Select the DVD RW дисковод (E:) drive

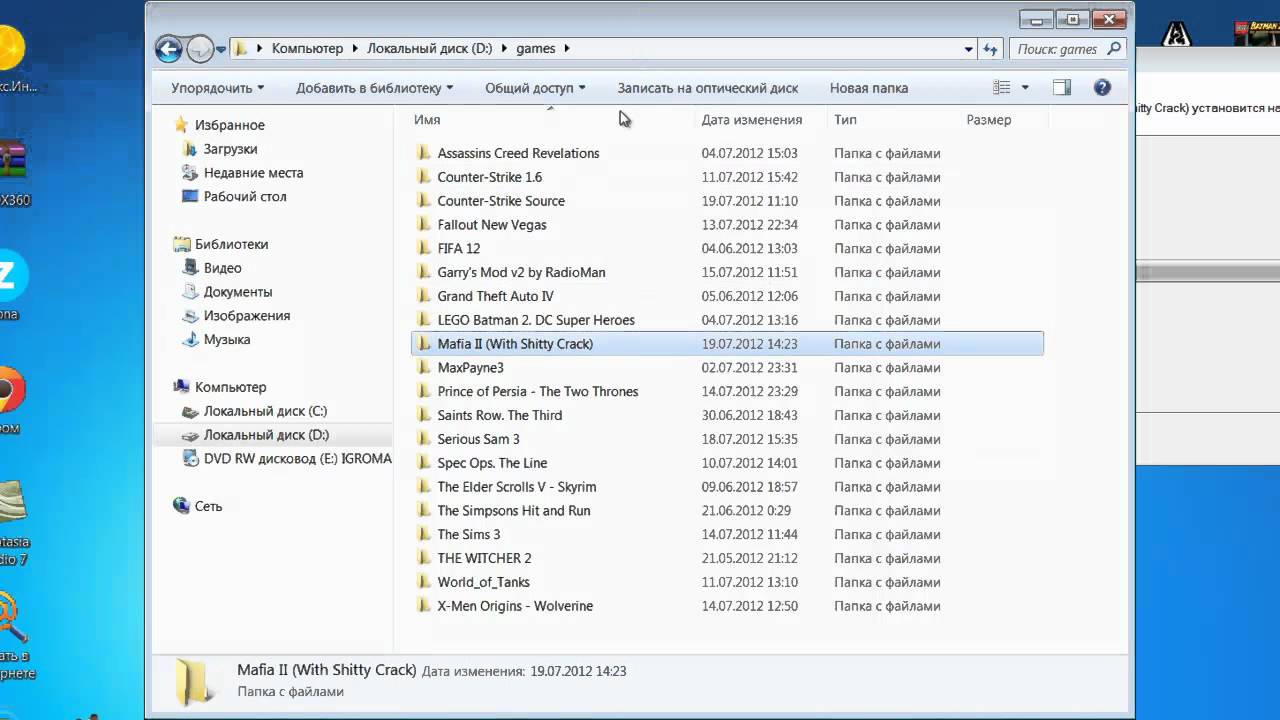(x=297, y=459)
